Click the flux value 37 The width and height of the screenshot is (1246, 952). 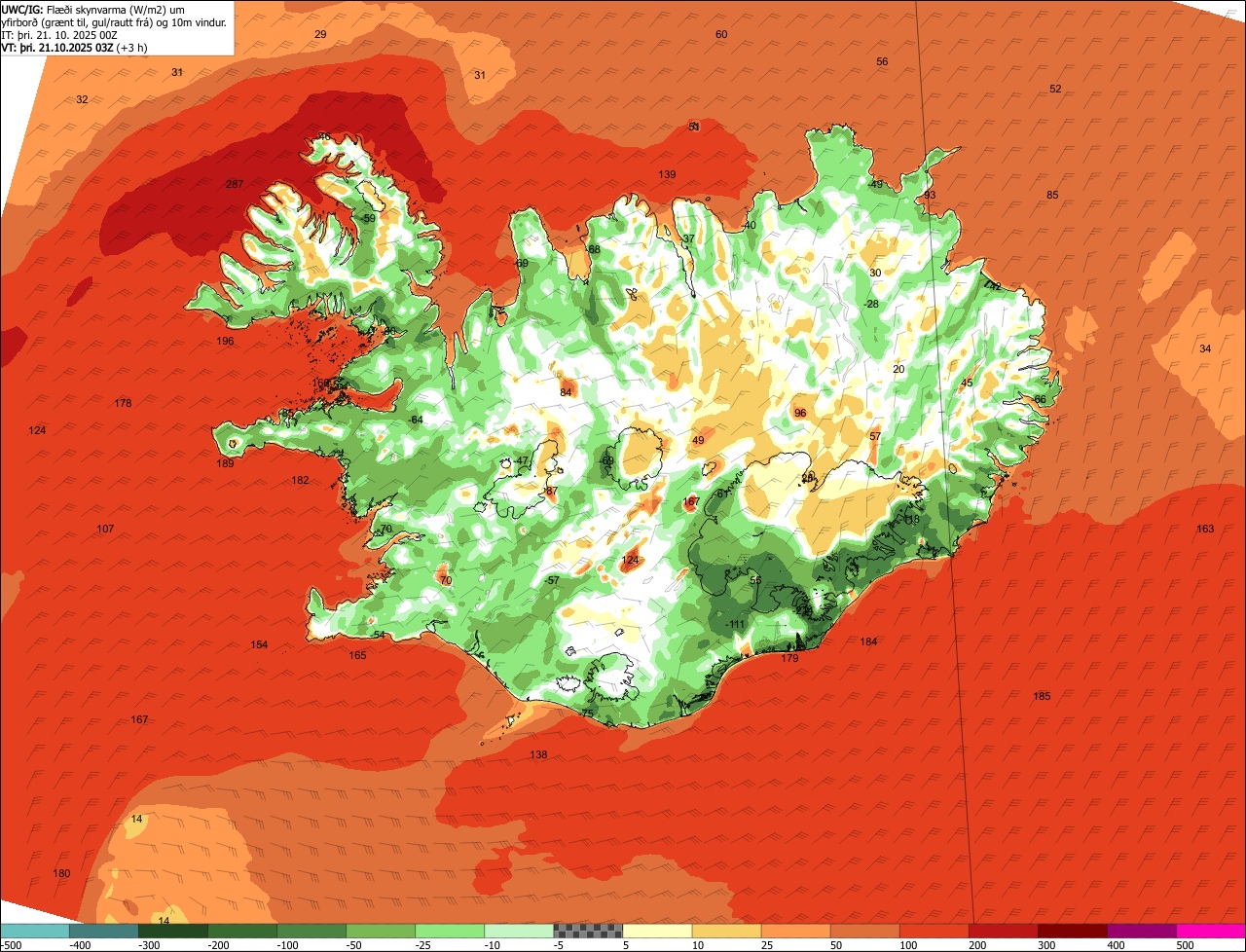(x=689, y=238)
